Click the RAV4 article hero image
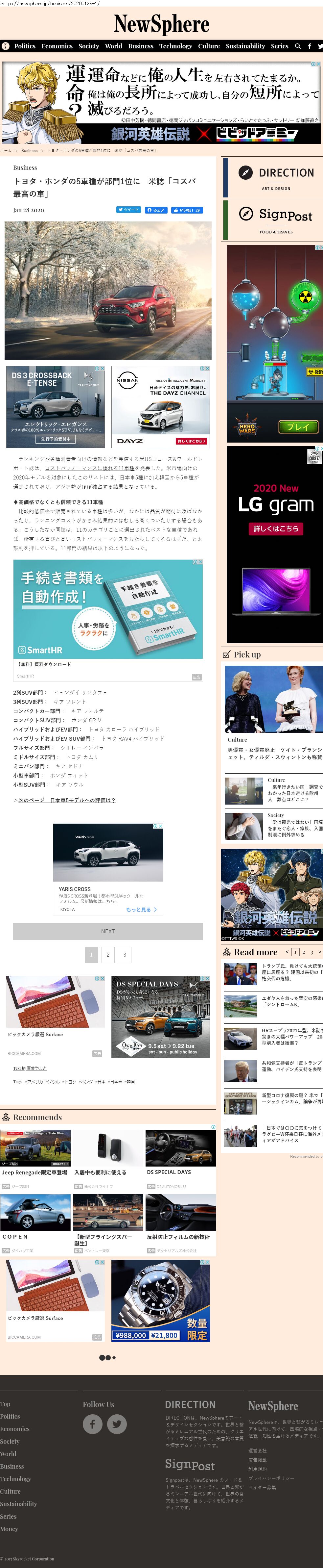323x1568 pixels. (x=108, y=290)
